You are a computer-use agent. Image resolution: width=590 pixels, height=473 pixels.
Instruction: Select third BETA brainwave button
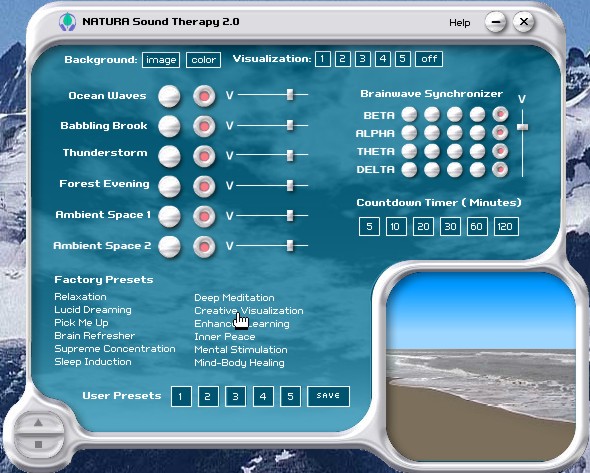pyautogui.click(x=455, y=114)
